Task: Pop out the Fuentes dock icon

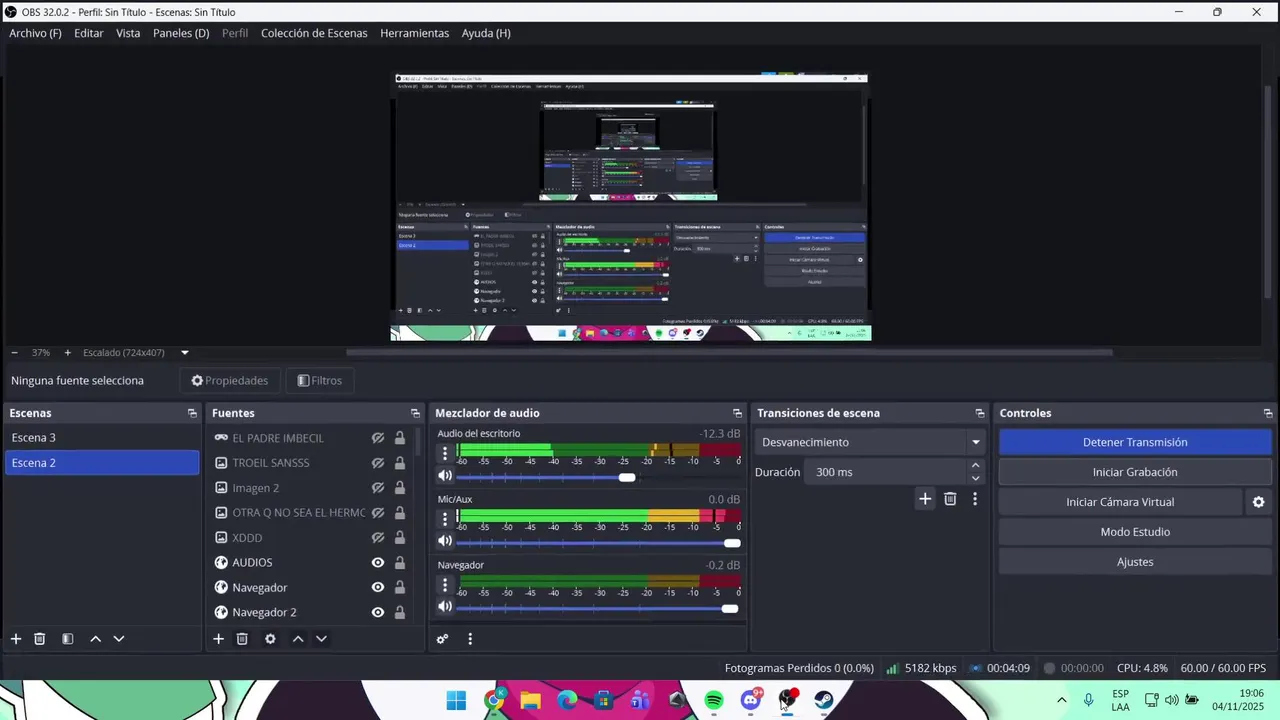Action: coord(415,413)
